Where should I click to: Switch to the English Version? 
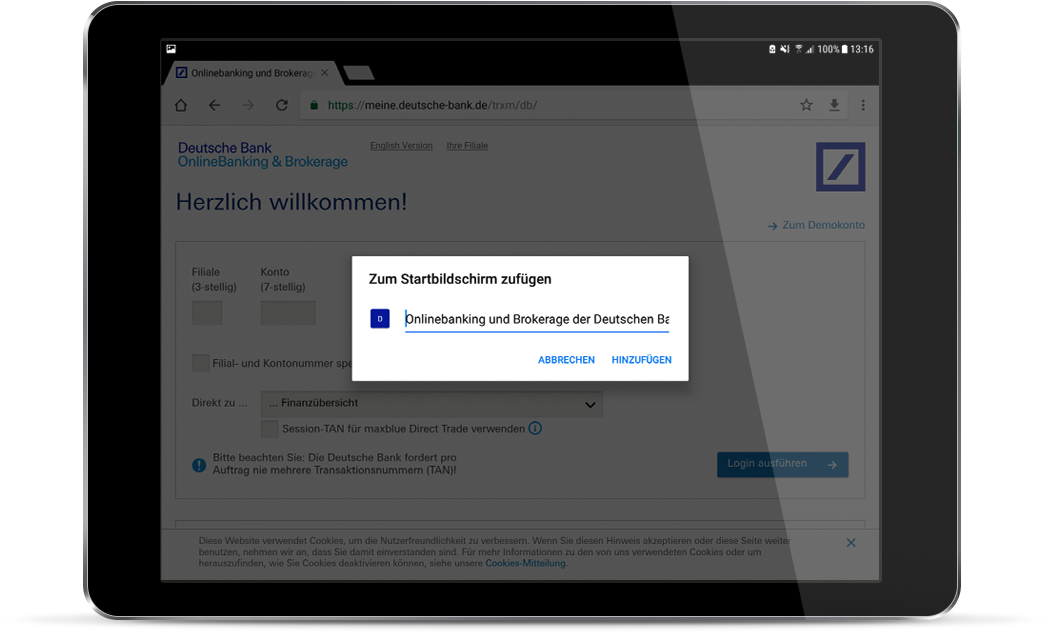point(401,145)
